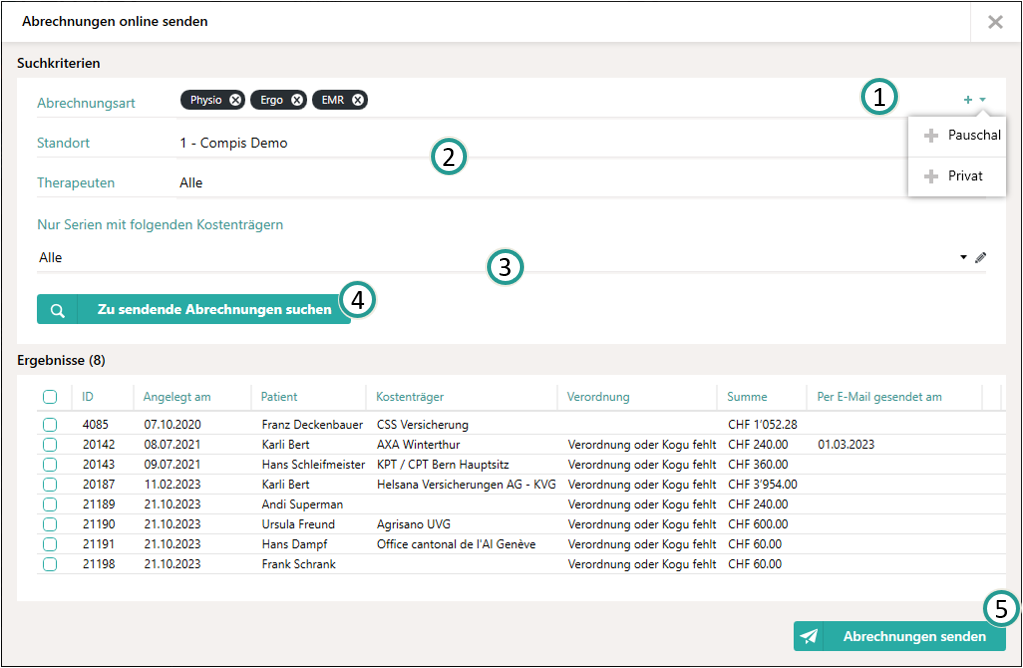Choose Privat from the add menu
Viewport: 1023px width, 668px height.
pos(964,176)
